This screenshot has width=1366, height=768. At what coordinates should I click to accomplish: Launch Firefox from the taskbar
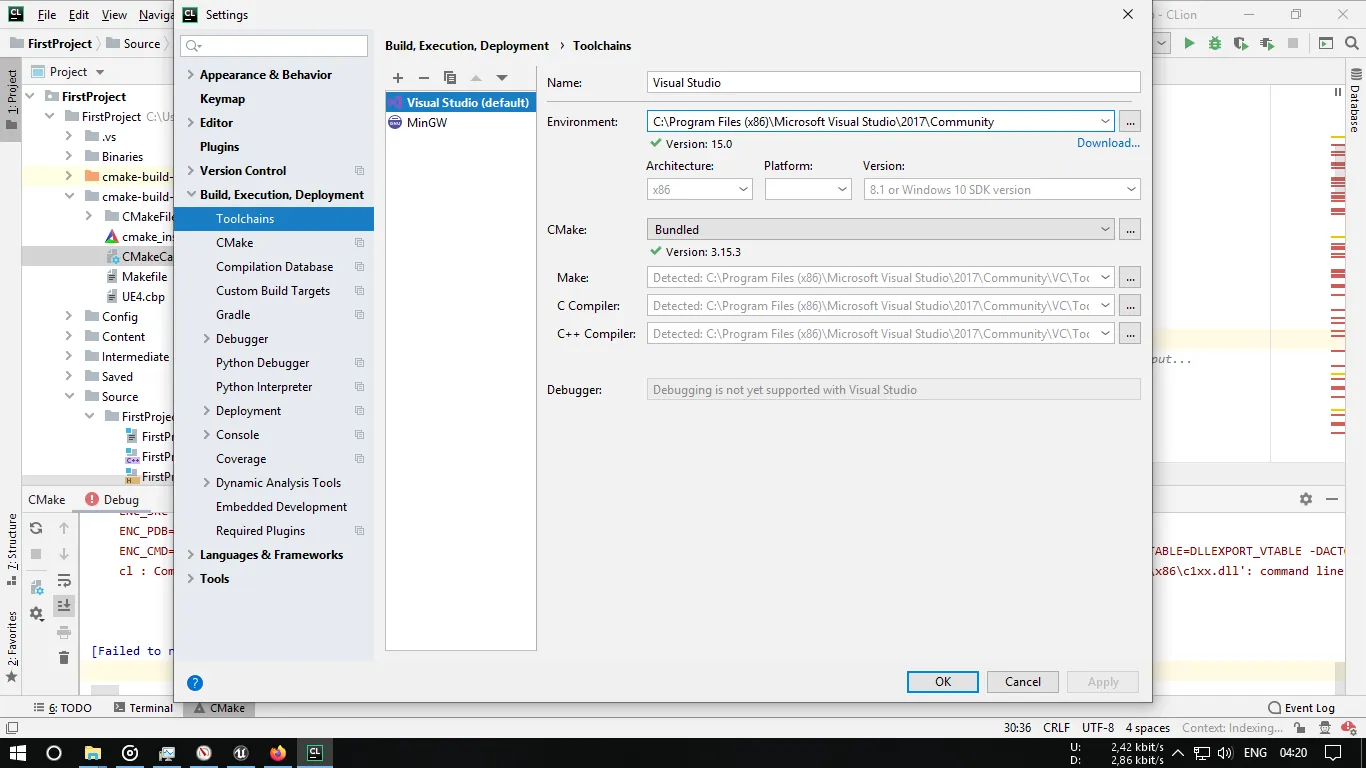click(278, 753)
